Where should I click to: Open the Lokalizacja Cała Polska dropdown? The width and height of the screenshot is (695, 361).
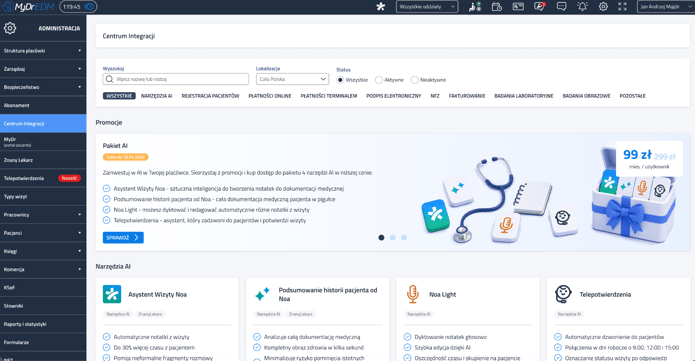293,79
